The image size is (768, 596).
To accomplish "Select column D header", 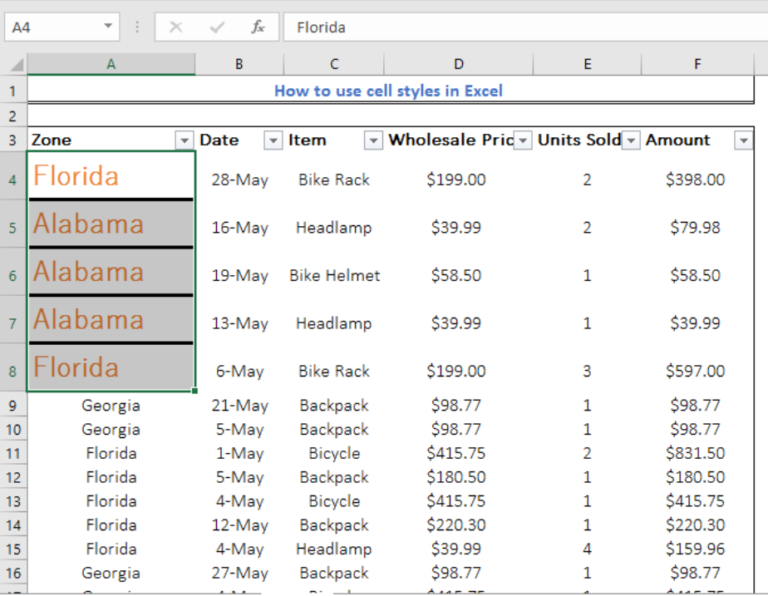I will click(457, 64).
